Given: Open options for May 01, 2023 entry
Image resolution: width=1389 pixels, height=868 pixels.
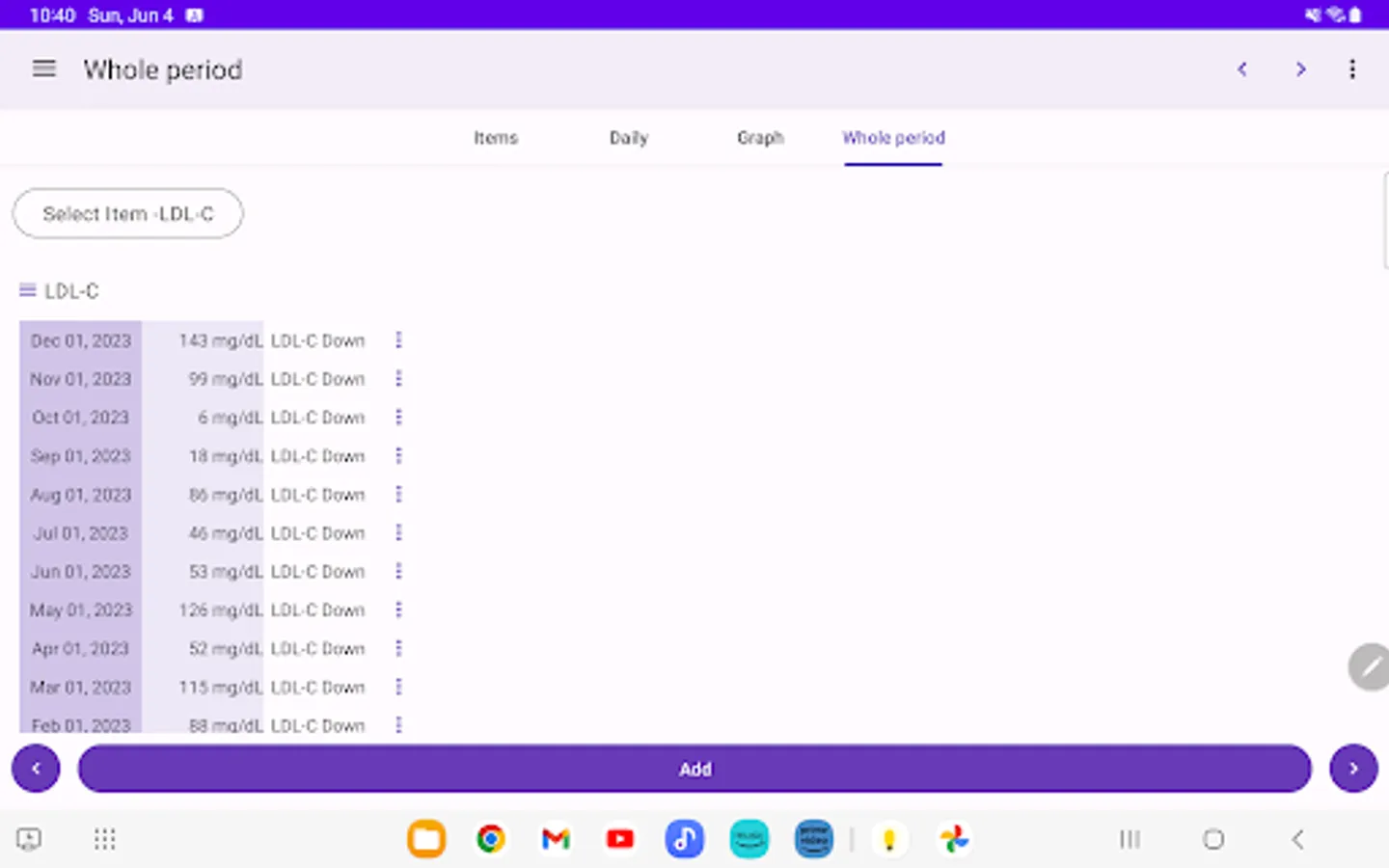Looking at the screenshot, I should pos(398,610).
